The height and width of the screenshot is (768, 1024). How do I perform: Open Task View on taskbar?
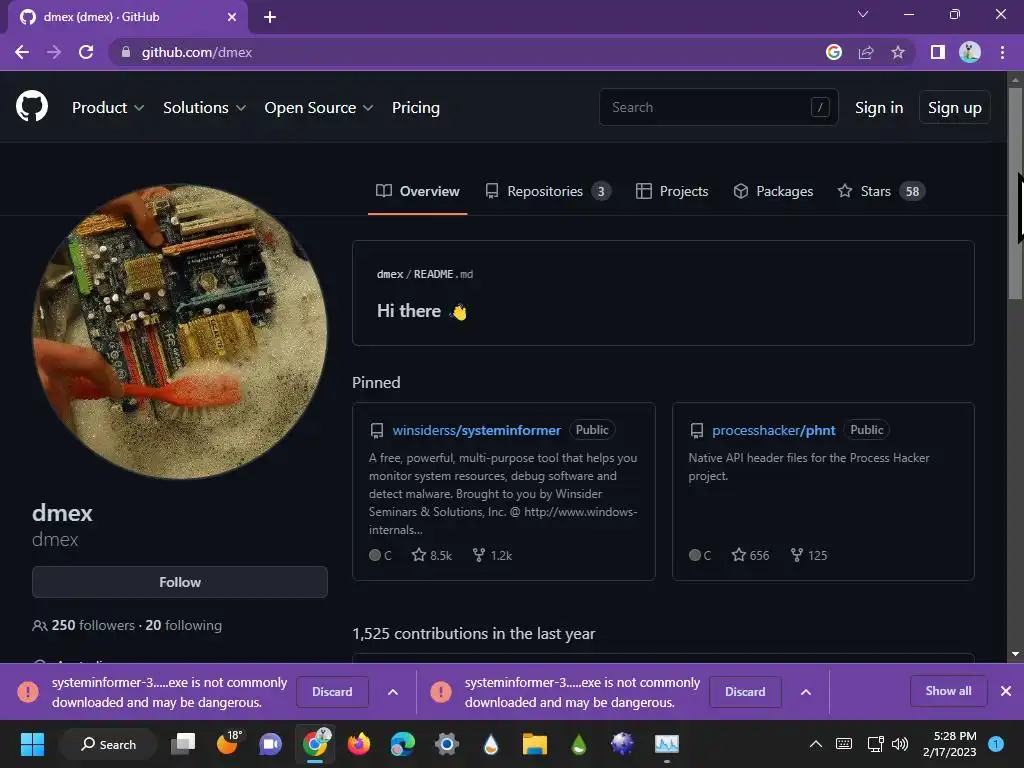[x=183, y=744]
